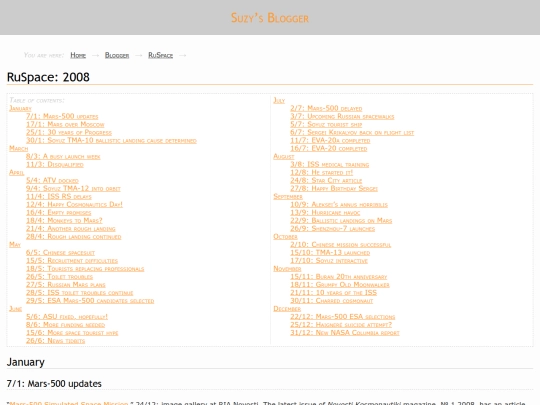The height and width of the screenshot is (405, 540).
Task: Open 2/7: Mars-500 delayed entry
Action: [x=326, y=108]
